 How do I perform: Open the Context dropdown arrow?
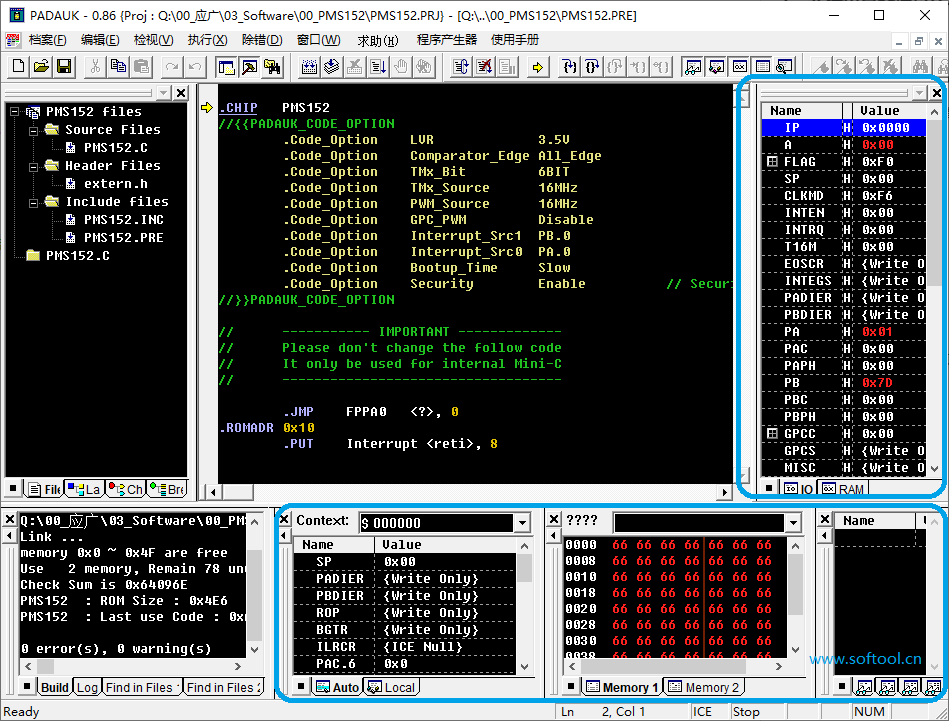[x=522, y=523]
